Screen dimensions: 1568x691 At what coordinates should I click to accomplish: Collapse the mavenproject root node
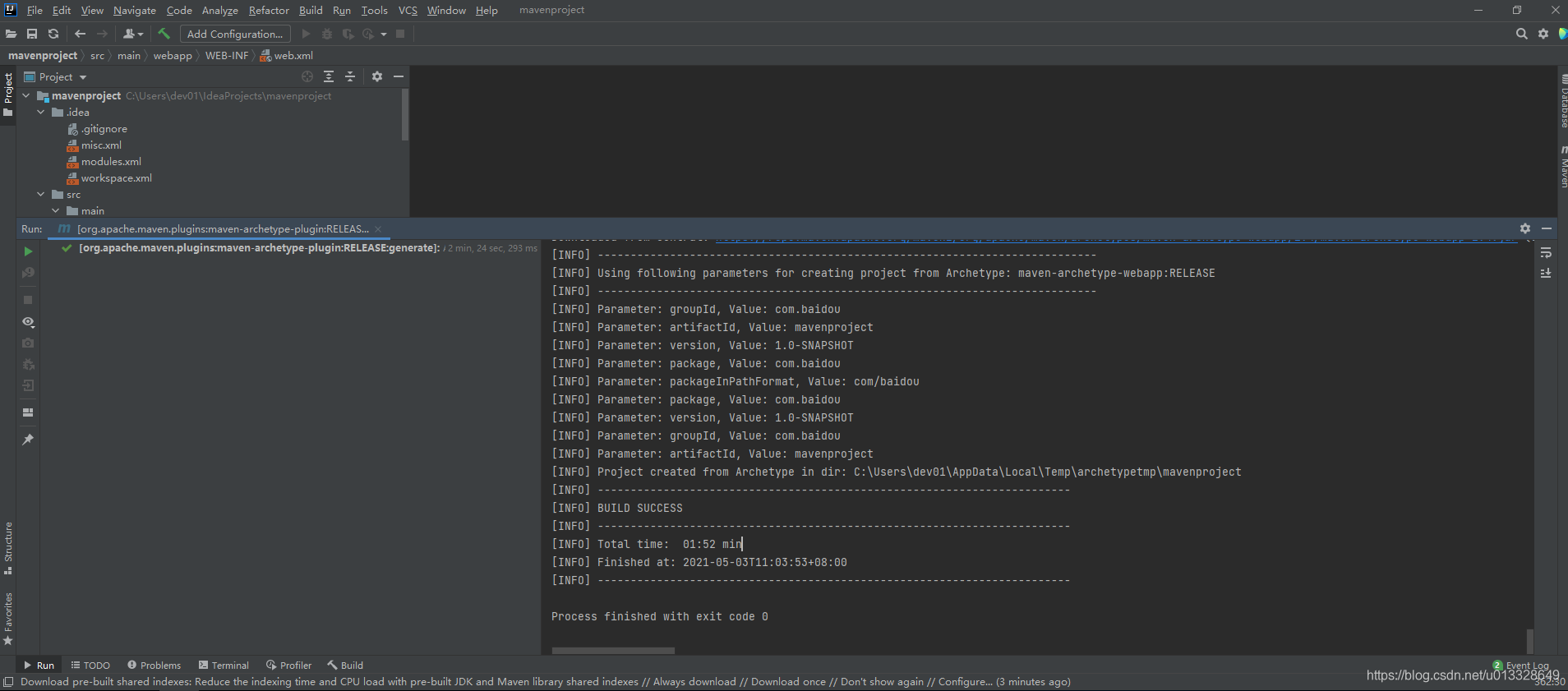pos(26,96)
